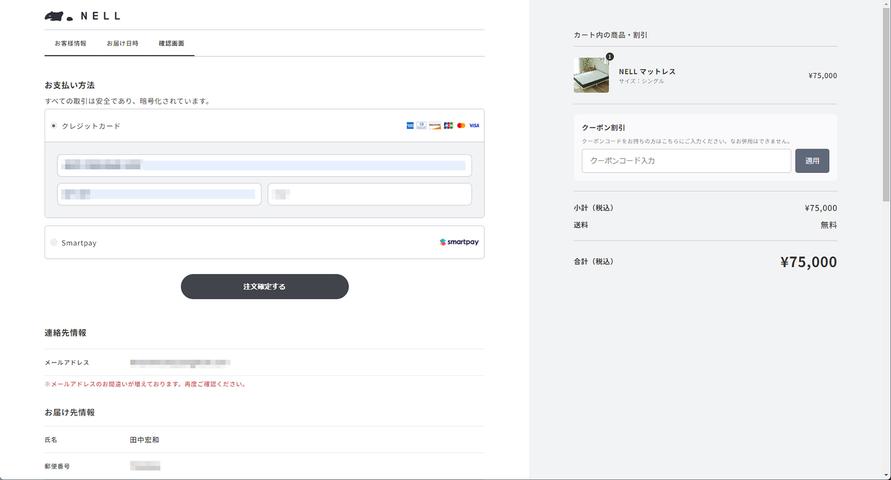Go to the お届け日時 step tab
Screen dimensions: 891x480
122,43
